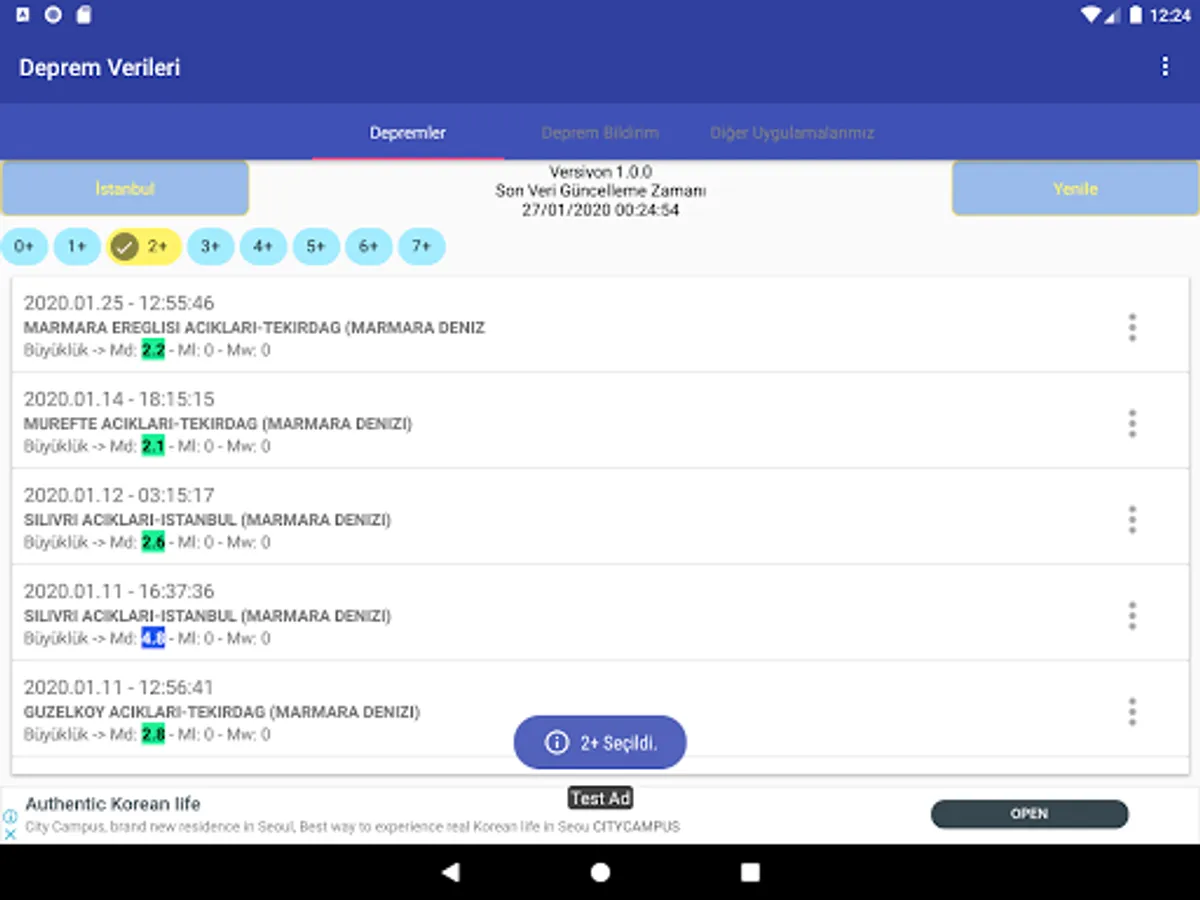Click the 2020.01.12 - 03:15:17 timestamp
The height and width of the screenshot is (900, 1200).
click(119, 495)
